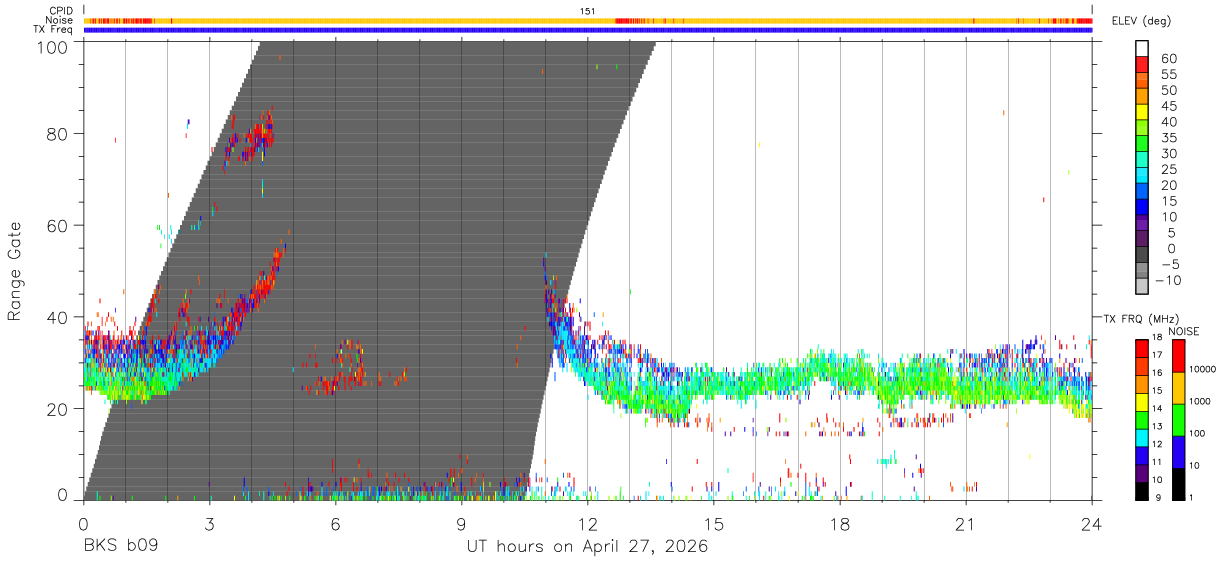Select the 13 MHz frequency label
This screenshot has height=567, width=1228.
click(1156, 428)
